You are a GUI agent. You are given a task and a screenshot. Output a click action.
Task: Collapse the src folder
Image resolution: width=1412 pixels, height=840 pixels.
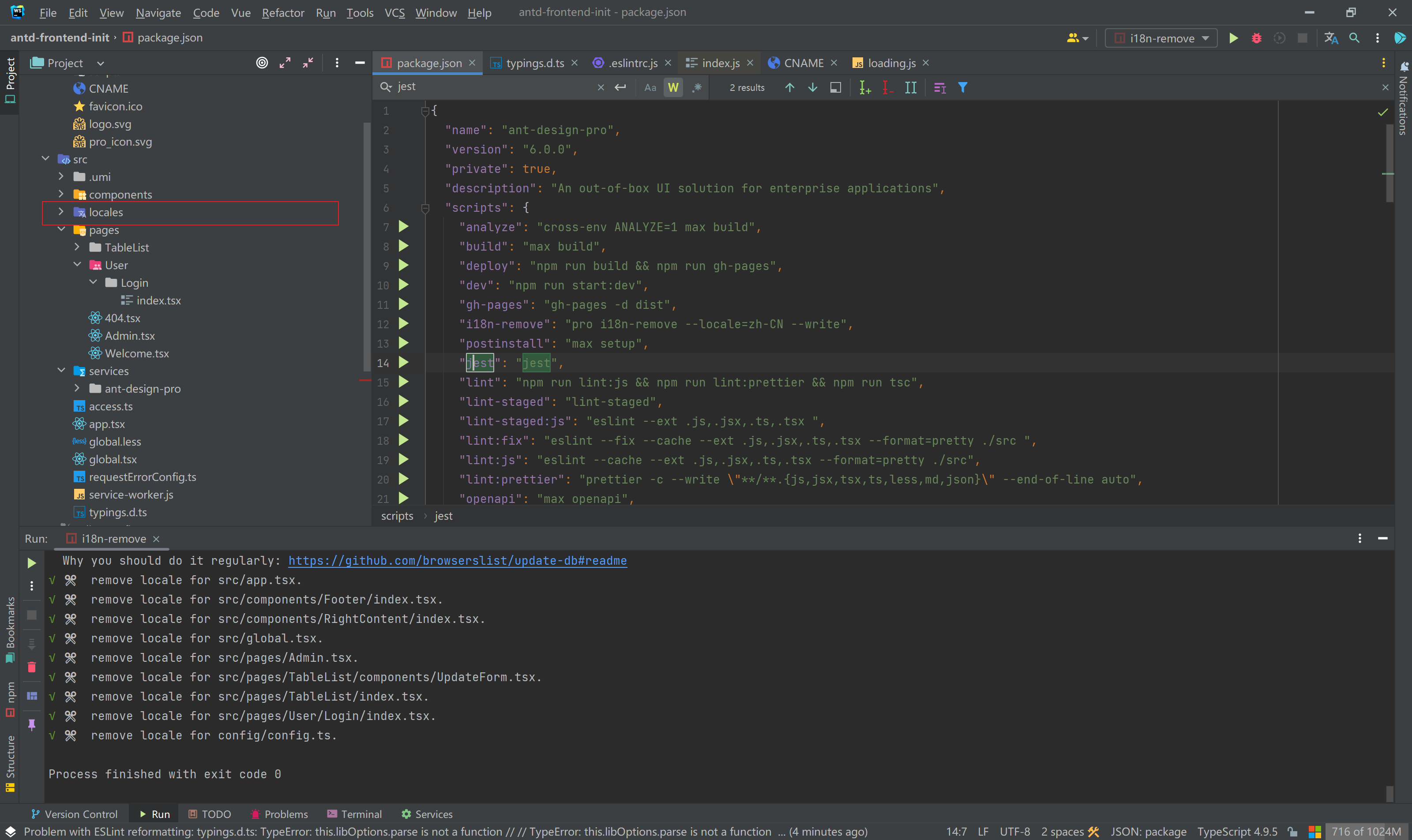coord(45,159)
